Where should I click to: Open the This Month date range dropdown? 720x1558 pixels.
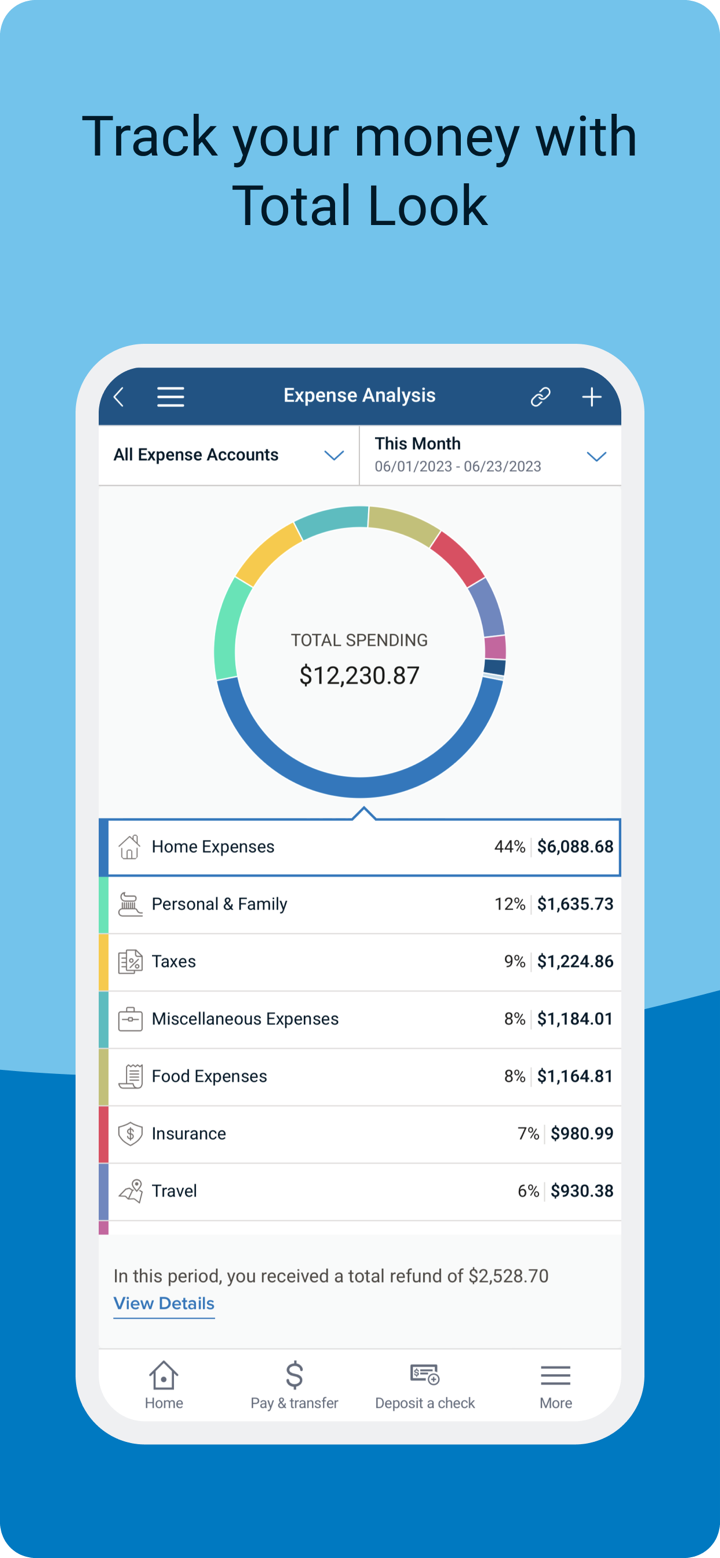coord(490,455)
